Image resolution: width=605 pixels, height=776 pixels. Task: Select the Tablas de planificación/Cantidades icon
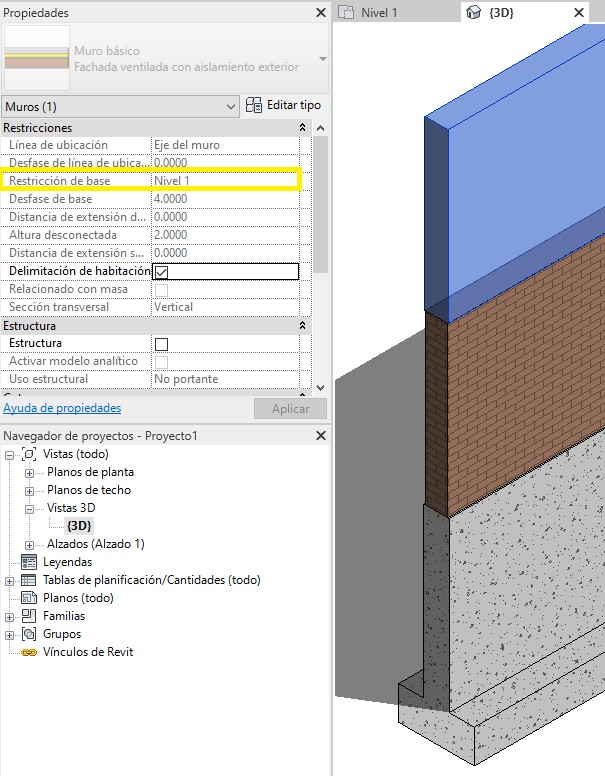pos(29,580)
